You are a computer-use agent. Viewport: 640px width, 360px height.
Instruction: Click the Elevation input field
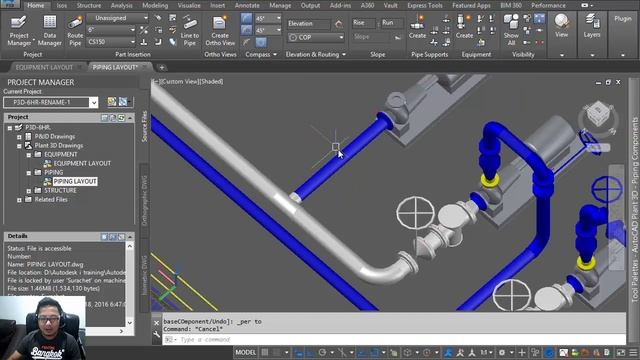pos(309,24)
